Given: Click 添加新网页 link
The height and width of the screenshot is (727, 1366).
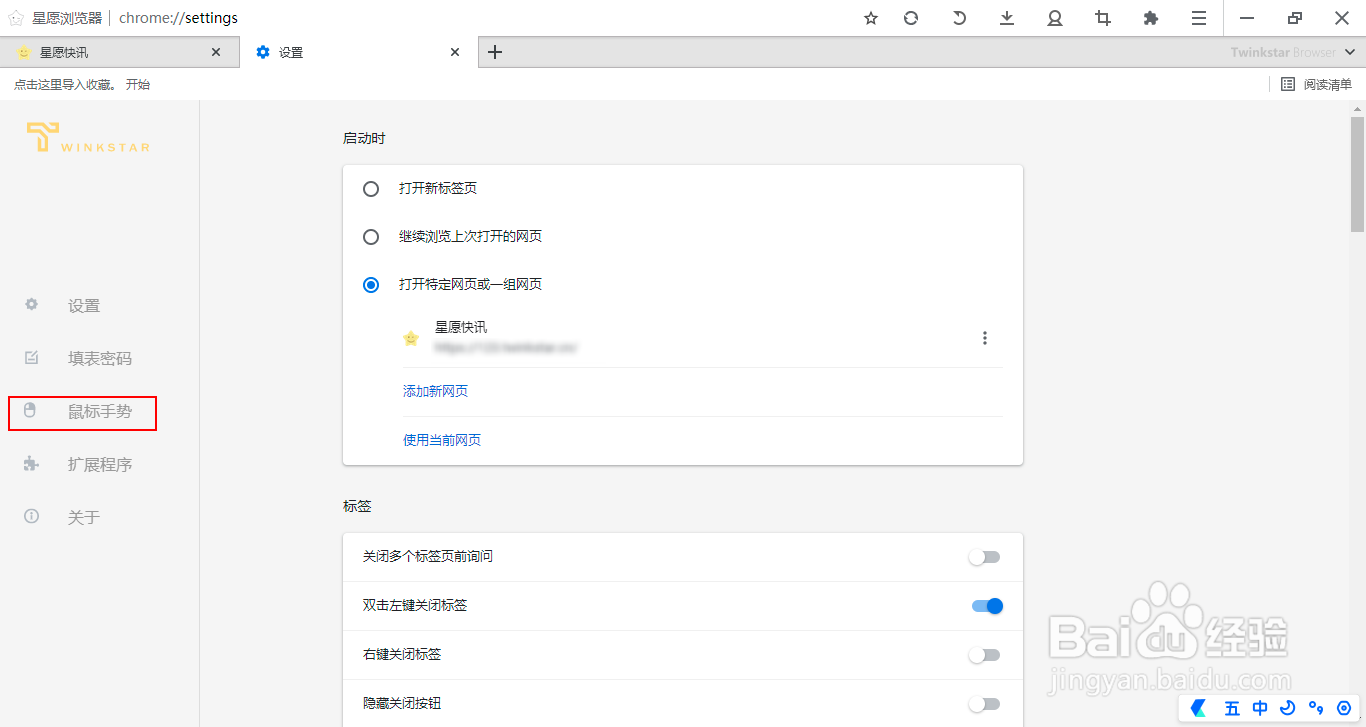Looking at the screenshot, I should (x=435, y=390).
